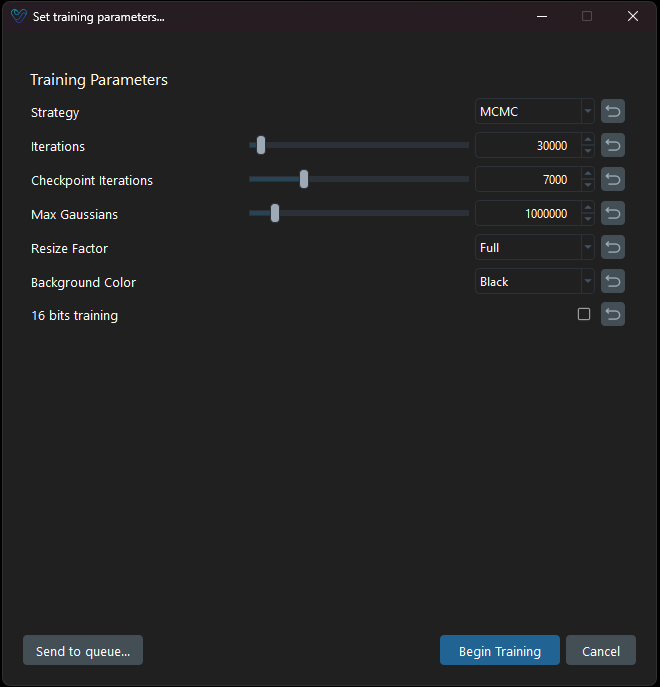660x687 pixels.
Task: Reset the Strategy parameter to default
Action: pyautogui.click(x=613, y=112)
